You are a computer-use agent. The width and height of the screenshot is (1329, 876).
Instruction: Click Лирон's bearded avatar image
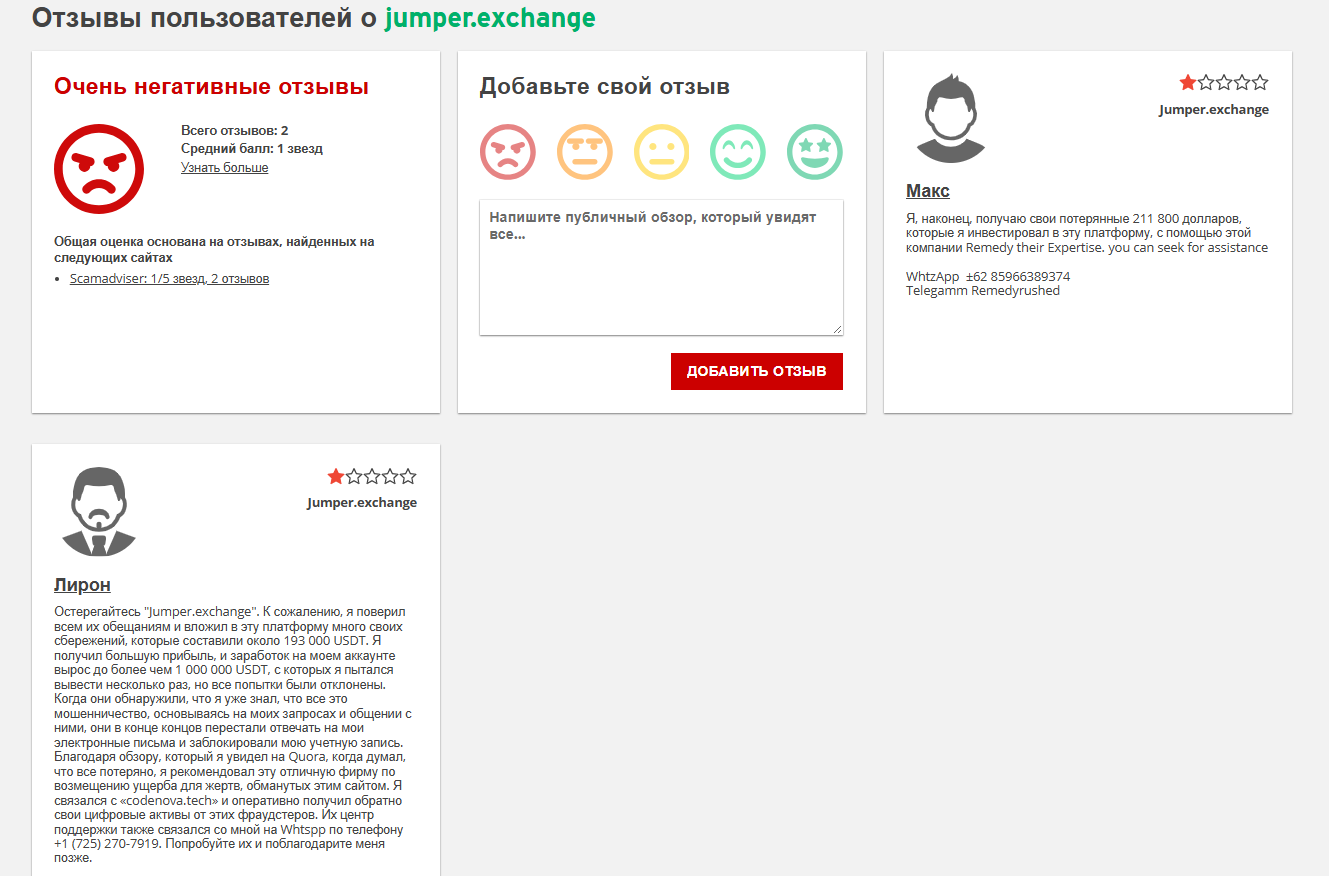click(98, 511)
